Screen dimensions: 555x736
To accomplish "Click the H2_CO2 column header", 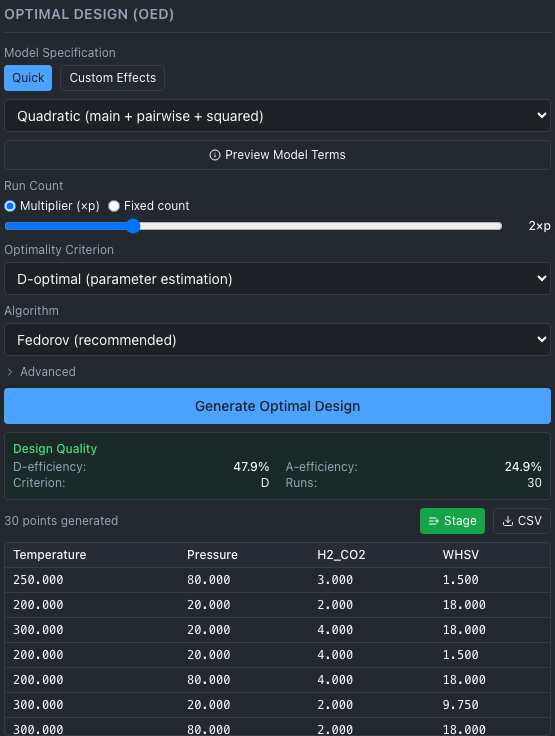I will [x=341, y=555].
